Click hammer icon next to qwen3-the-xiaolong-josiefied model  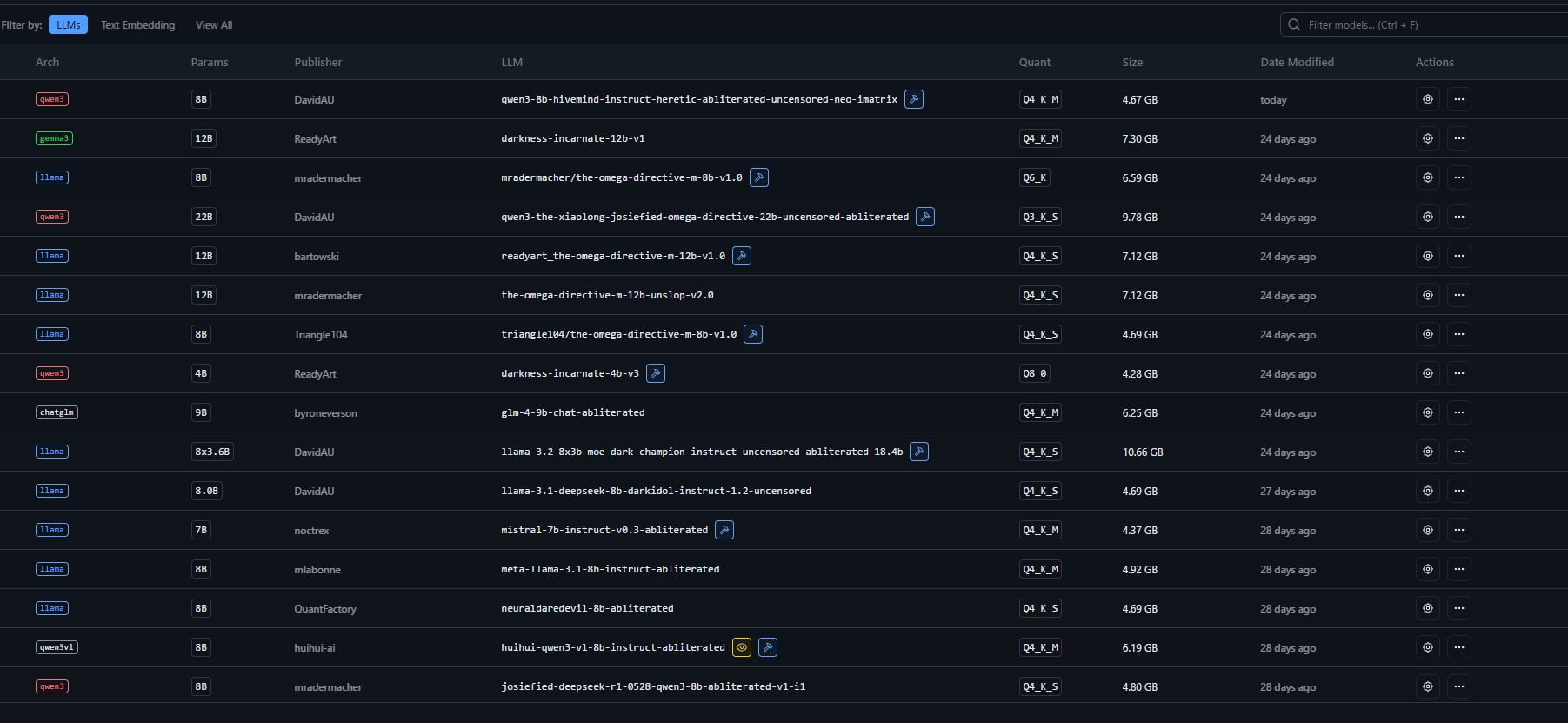925,217
